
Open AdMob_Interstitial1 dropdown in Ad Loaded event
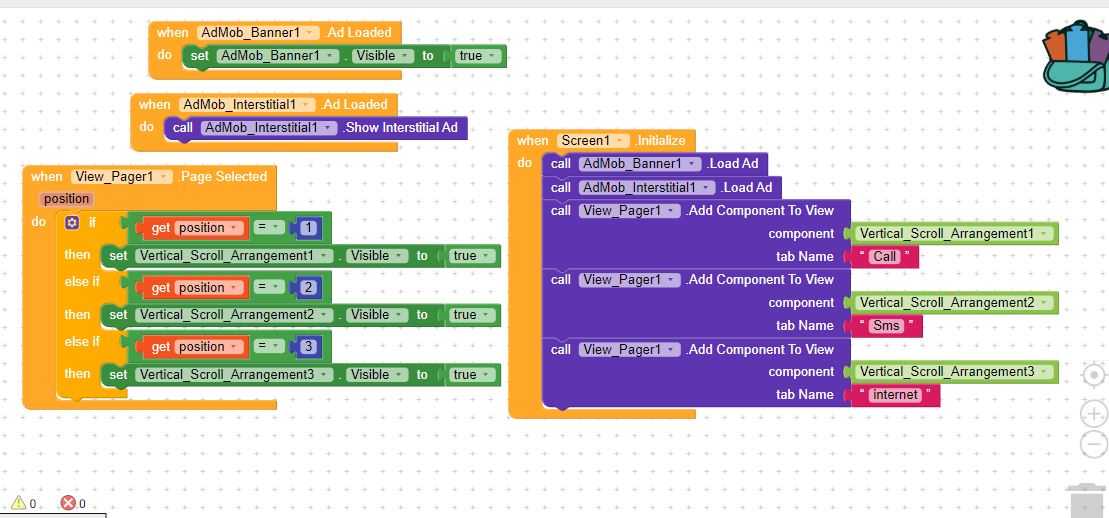pos(247,105)
